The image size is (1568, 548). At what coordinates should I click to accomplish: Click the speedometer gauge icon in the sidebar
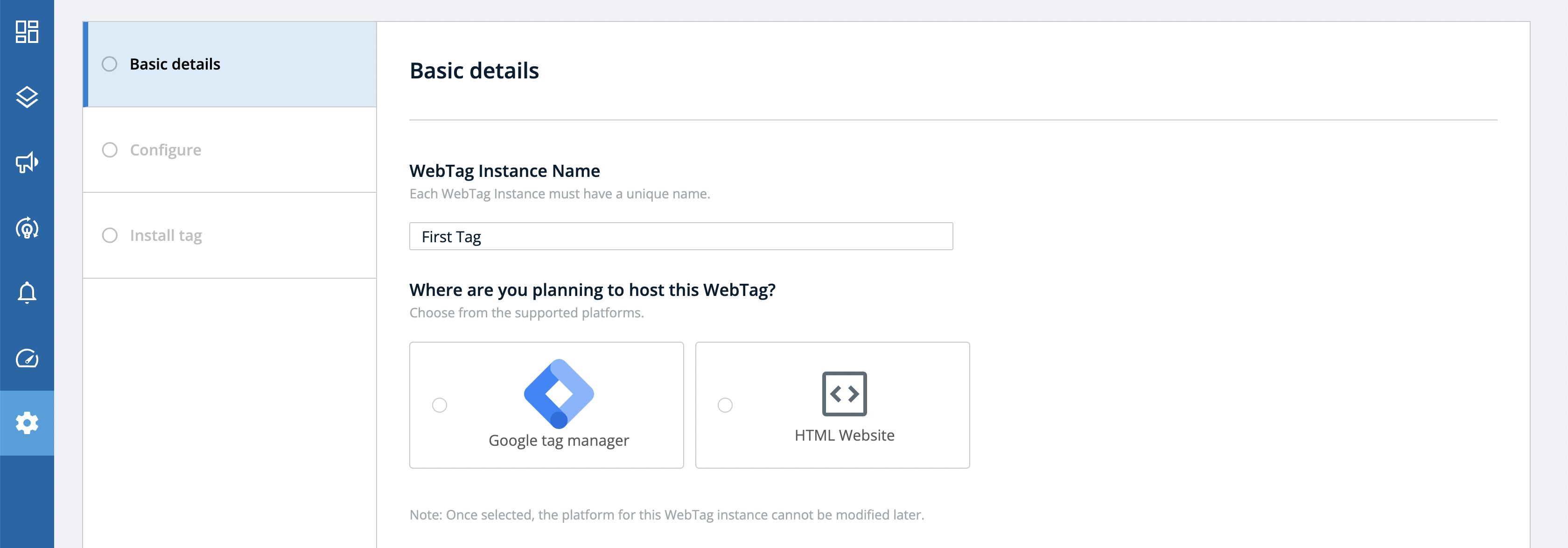[x=27, y=358]
